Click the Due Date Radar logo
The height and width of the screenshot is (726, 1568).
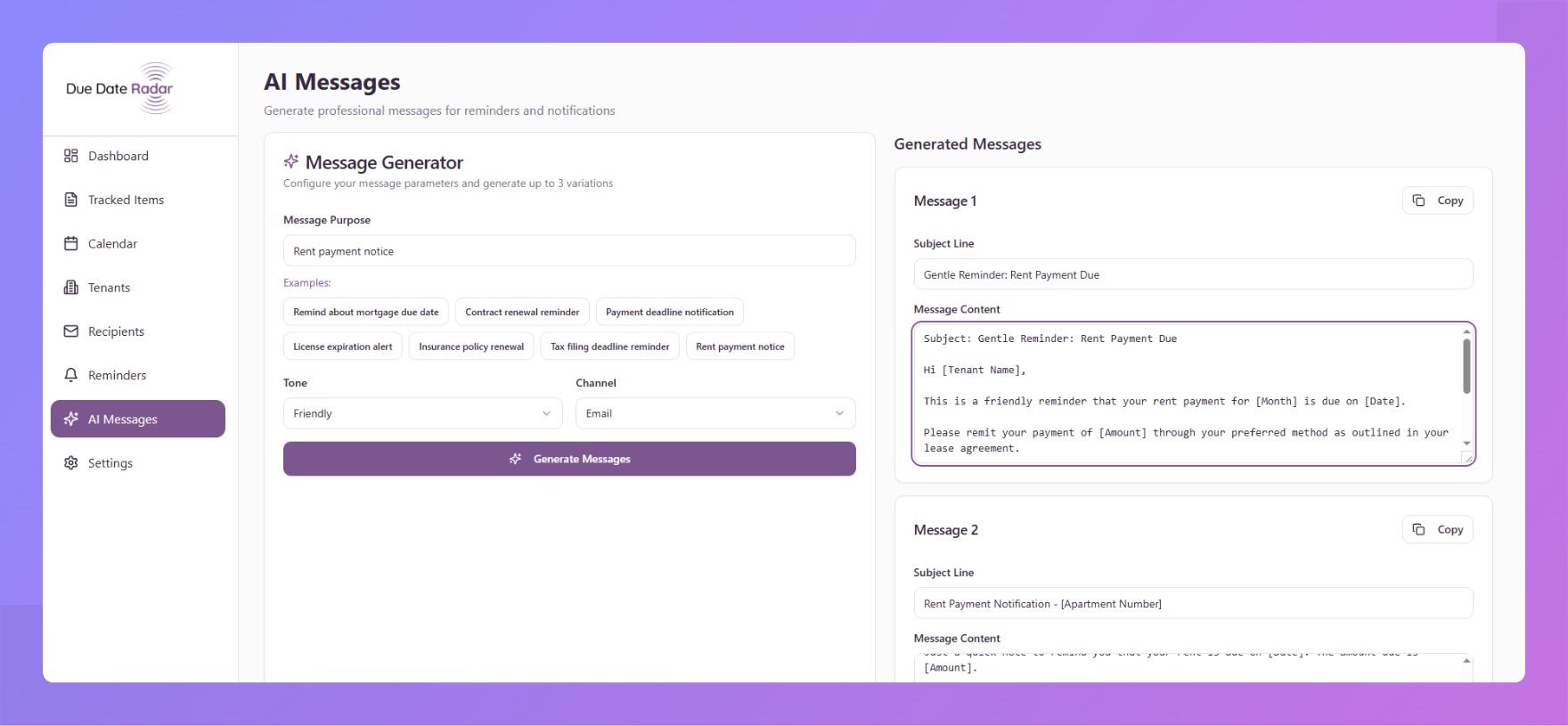tap(119, 88)
